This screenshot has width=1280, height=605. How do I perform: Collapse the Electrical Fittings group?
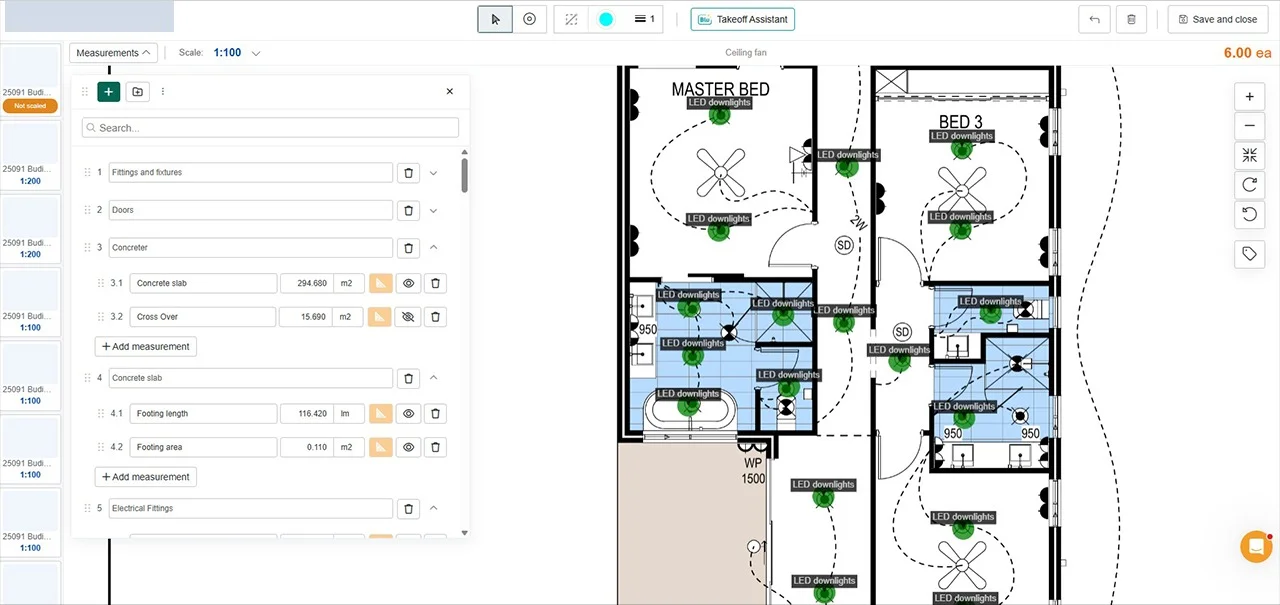click(434, 509)
